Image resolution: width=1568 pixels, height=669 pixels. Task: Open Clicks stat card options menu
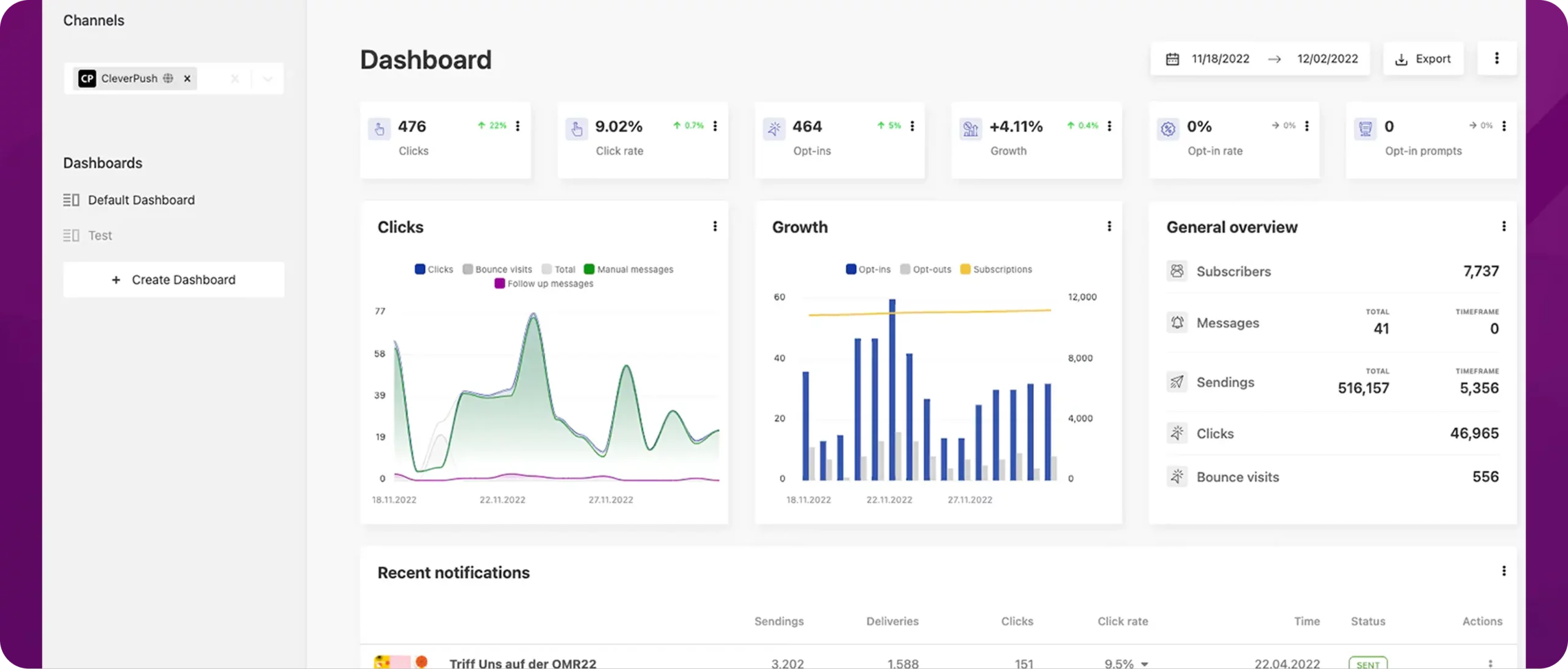518,126
